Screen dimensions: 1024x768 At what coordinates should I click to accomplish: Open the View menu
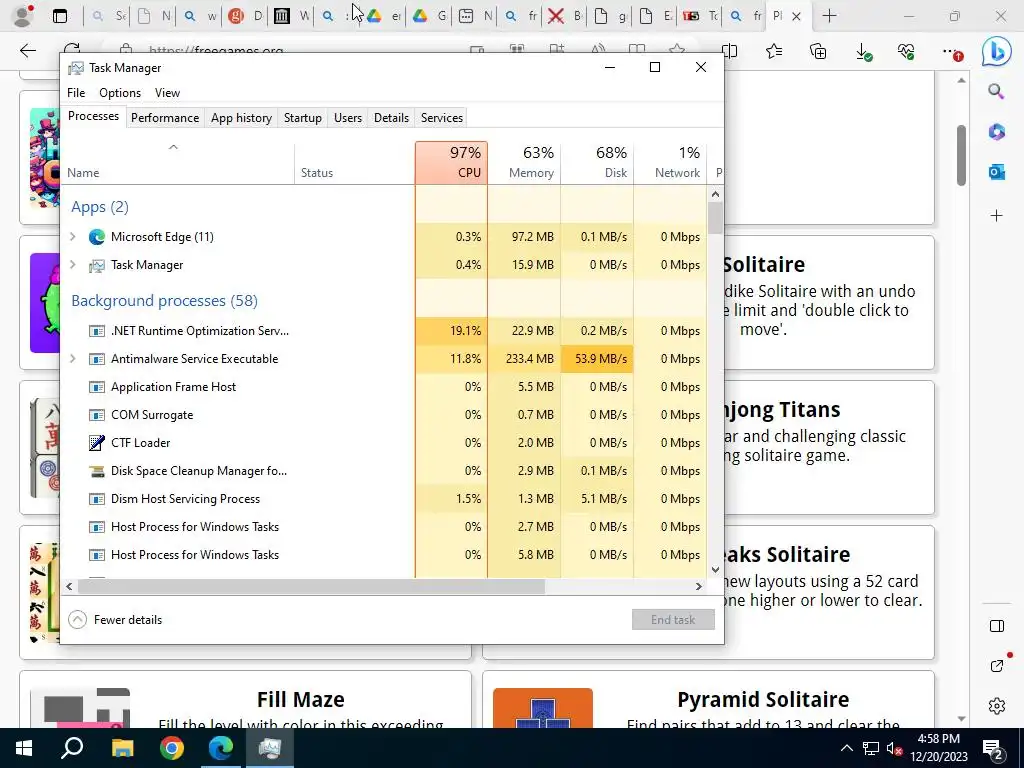pos(167,93)
